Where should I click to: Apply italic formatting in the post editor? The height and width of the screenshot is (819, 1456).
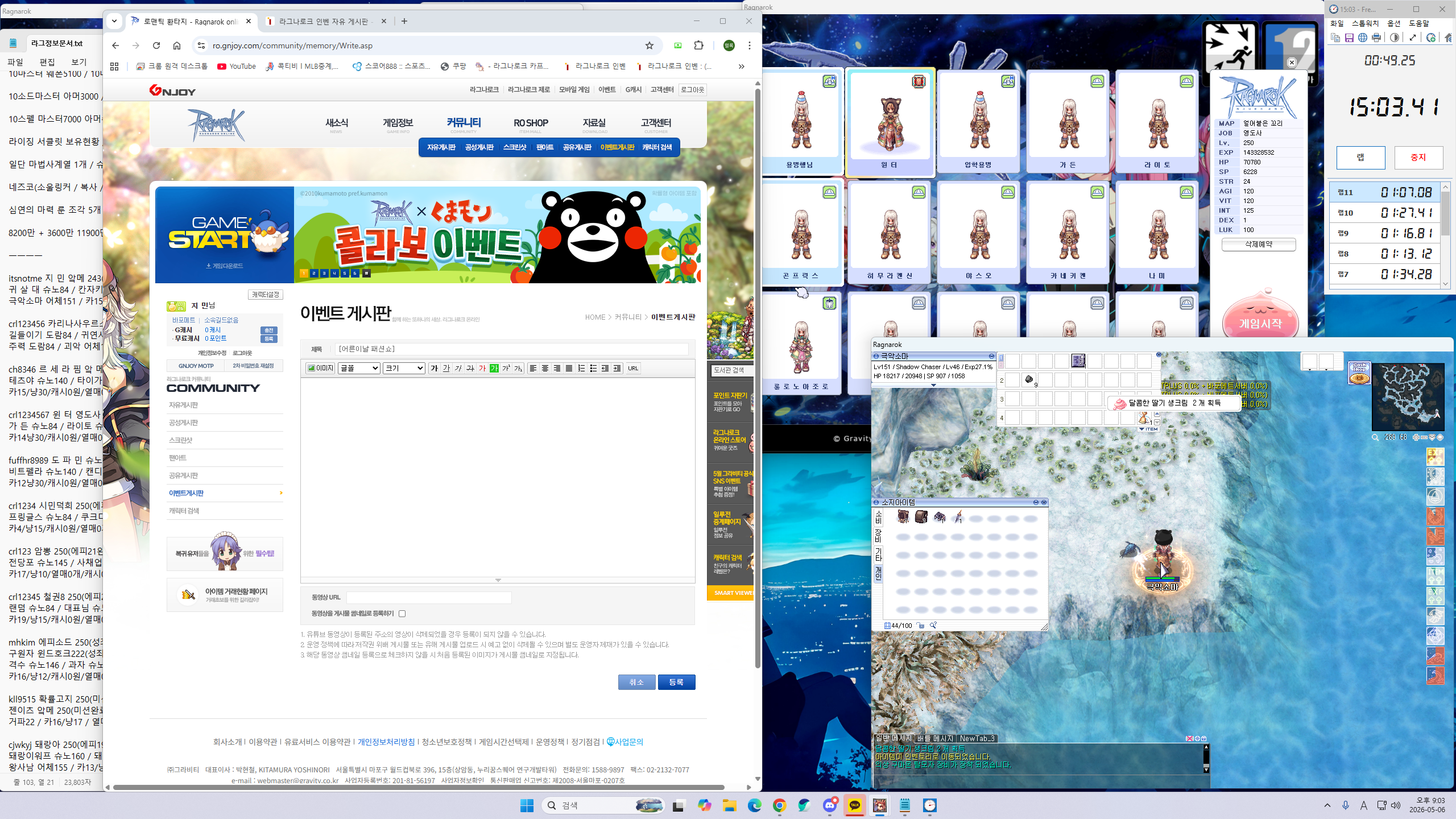[458, 369]
